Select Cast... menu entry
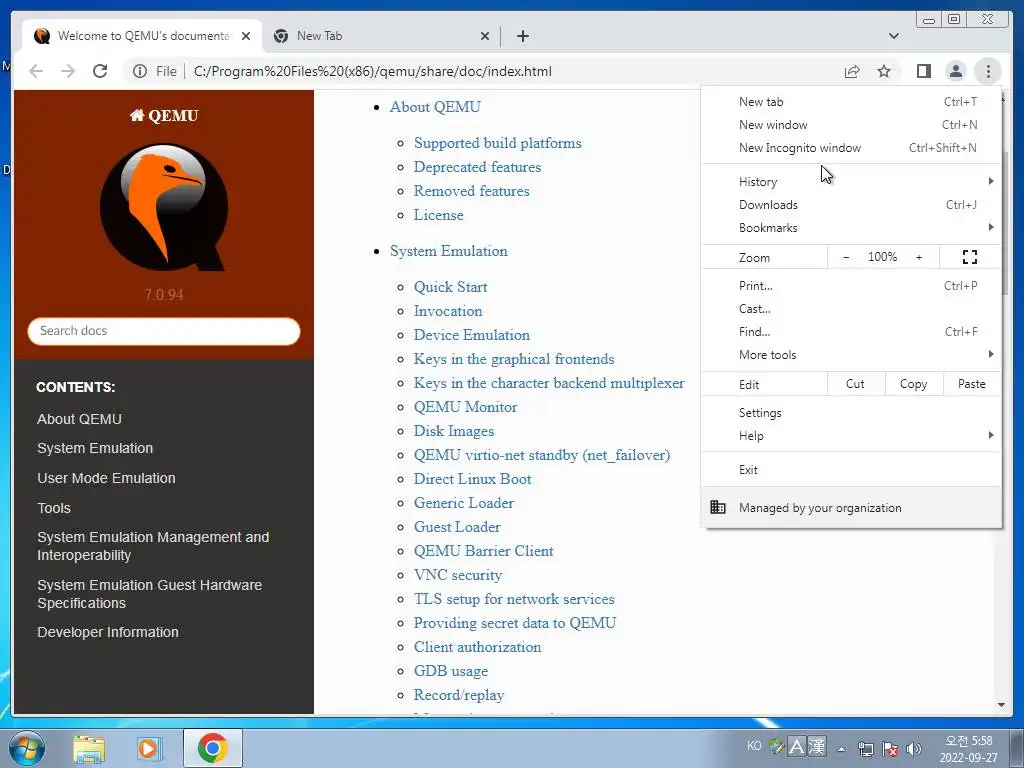The height and width of the screenshot is (768, 1024). click(851, 308)
